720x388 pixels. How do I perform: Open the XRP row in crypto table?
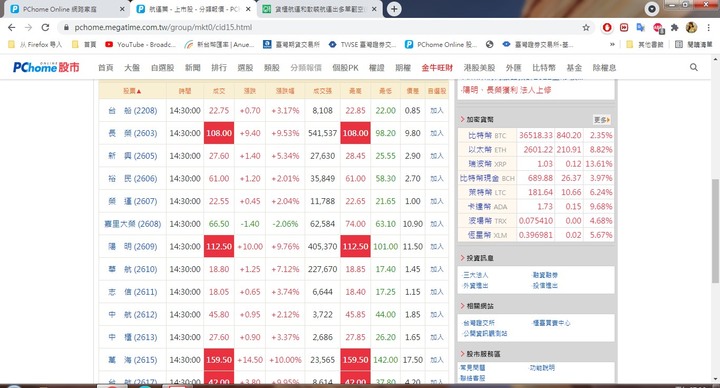point(535,164)
